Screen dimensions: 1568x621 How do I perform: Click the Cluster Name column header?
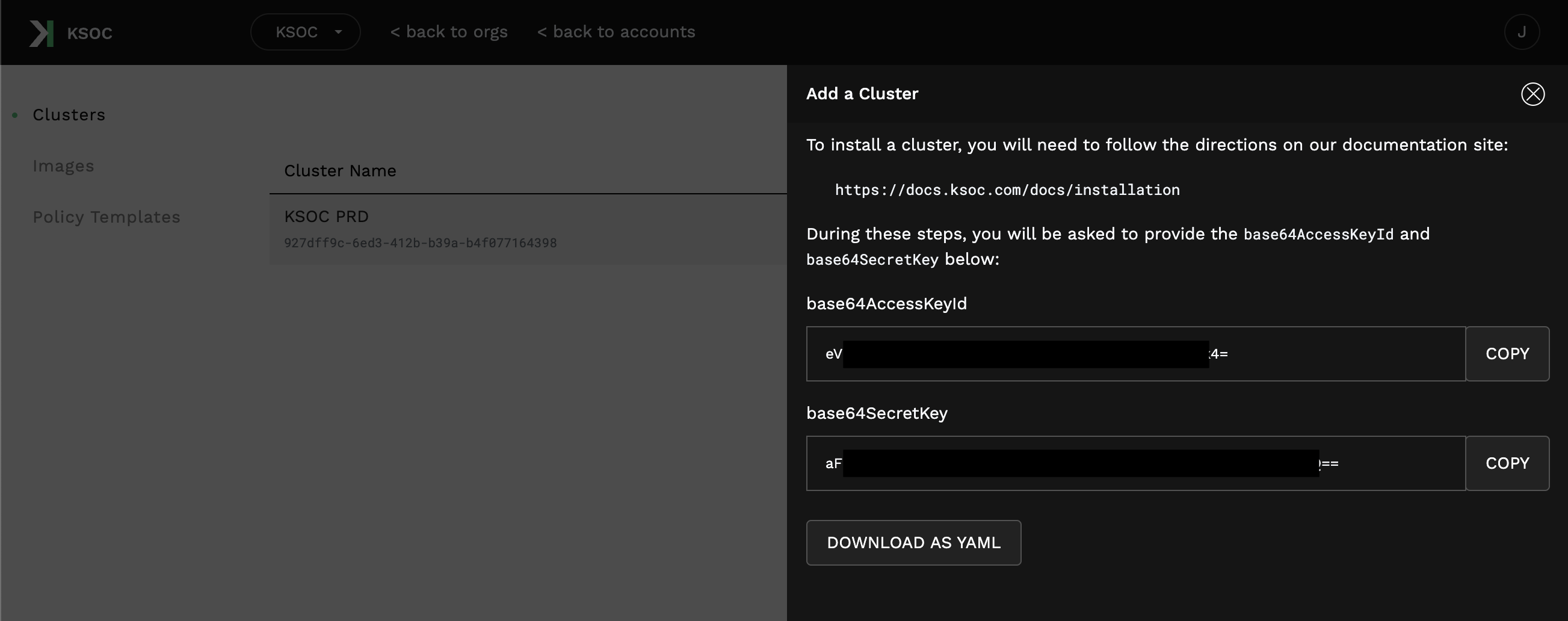click(341, 170)
